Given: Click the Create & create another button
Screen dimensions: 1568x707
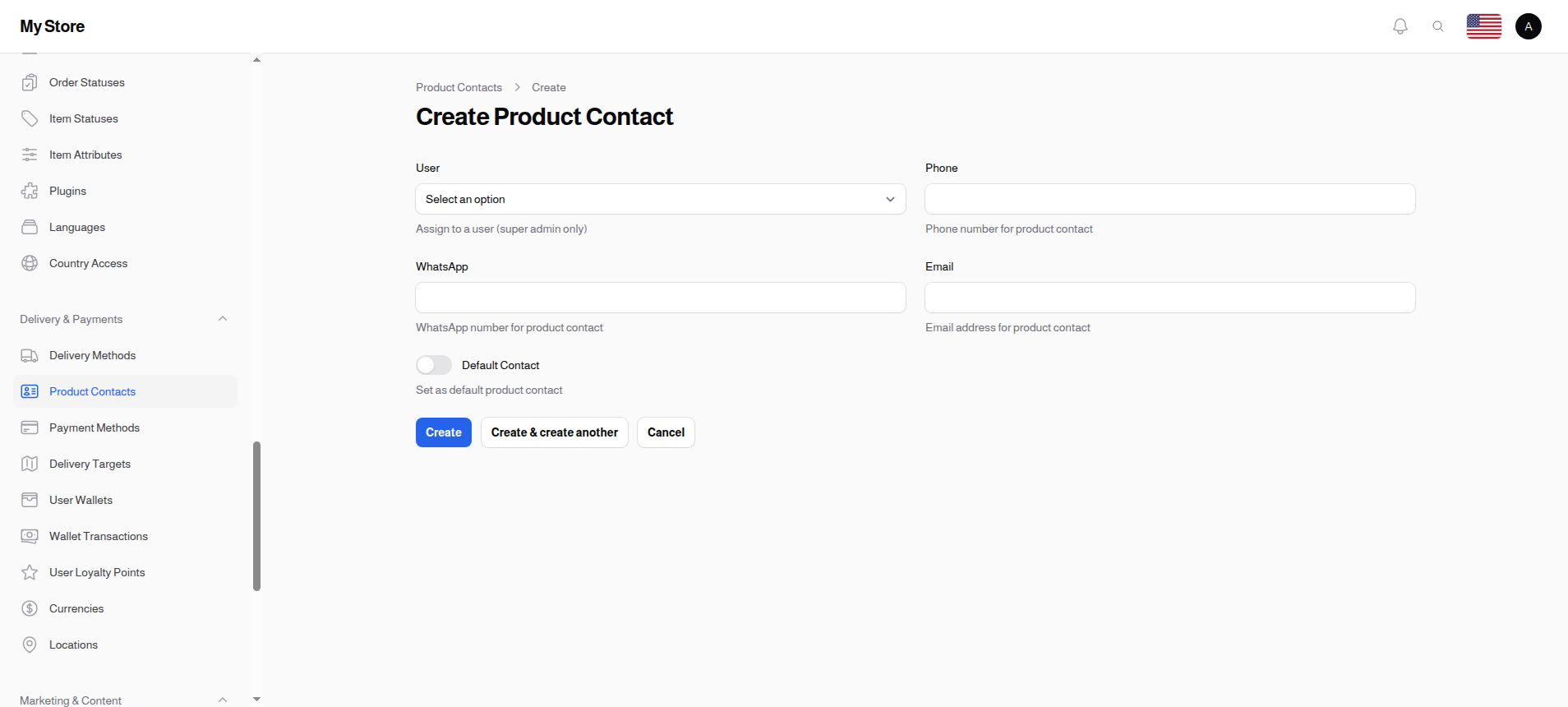Looking at the screenshot, I should pyautogui.click(x=554, y=432).
